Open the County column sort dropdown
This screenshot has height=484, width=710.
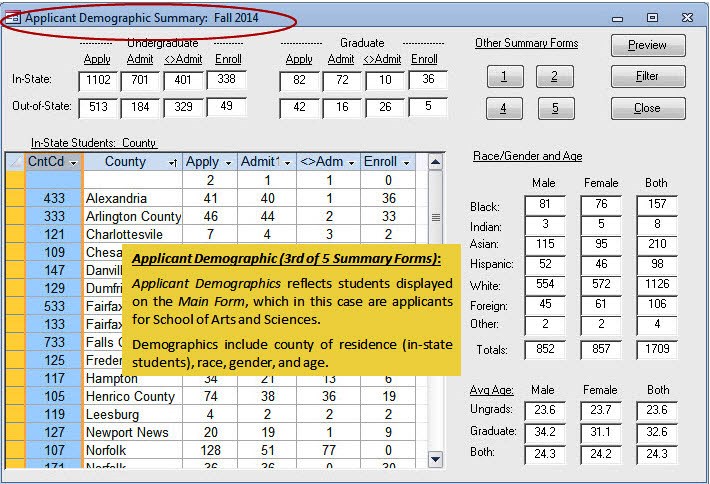pos(173,162)
